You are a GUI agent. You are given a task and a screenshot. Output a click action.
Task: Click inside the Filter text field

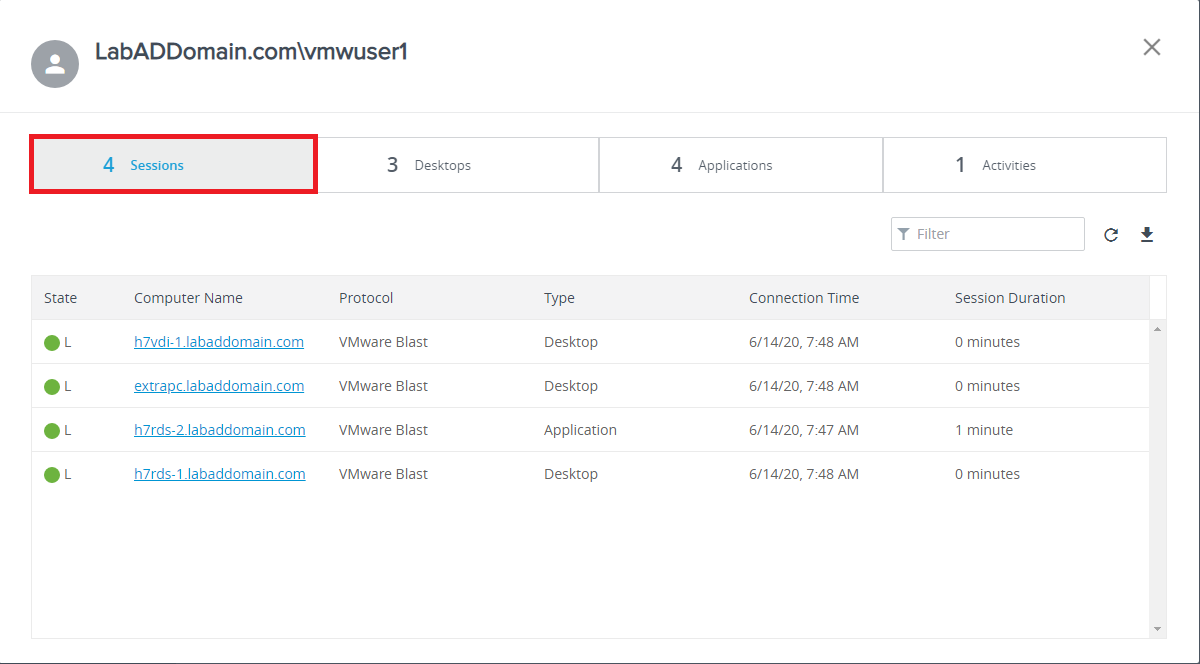point(995,234)
